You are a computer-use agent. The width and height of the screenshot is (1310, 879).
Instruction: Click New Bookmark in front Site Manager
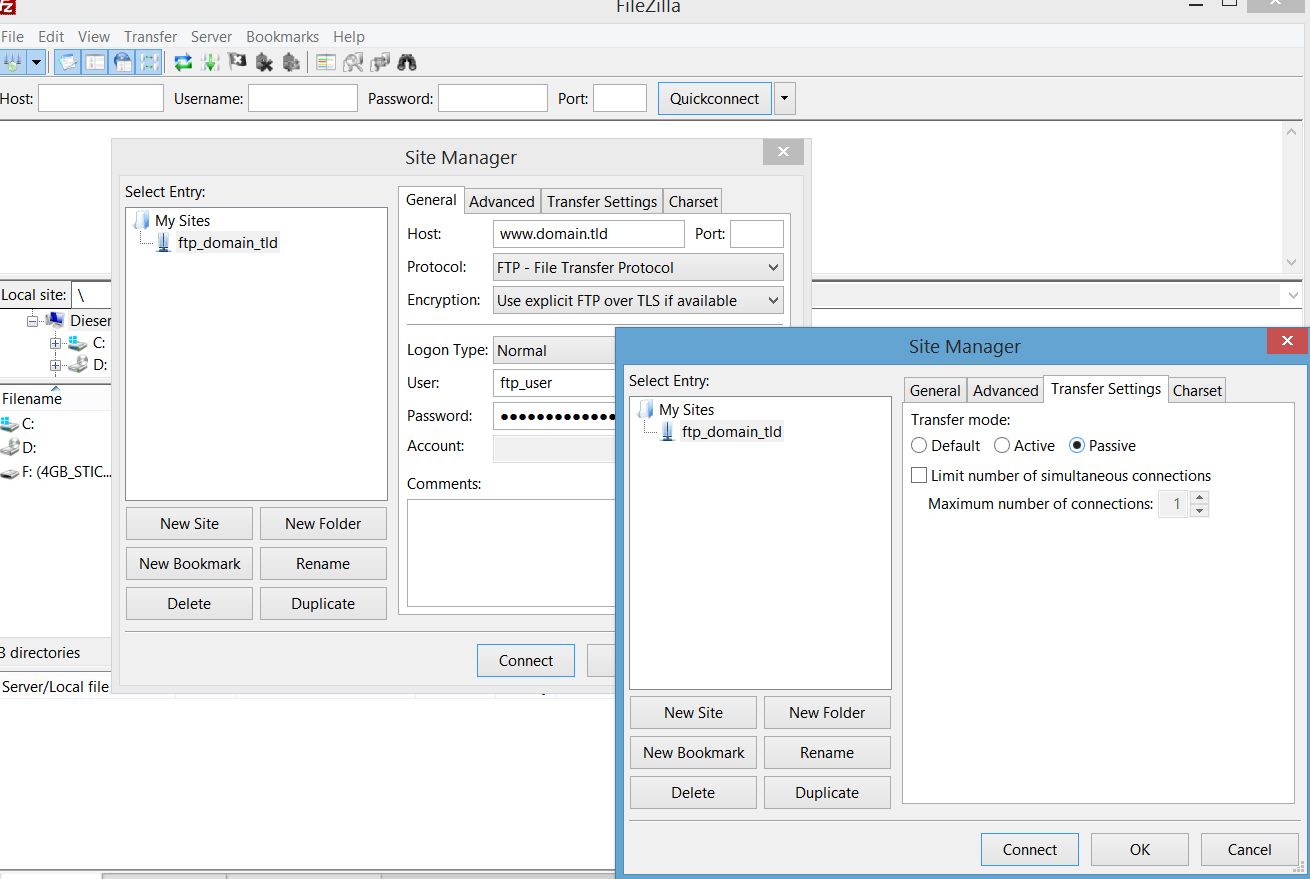click(x=694, y=753)
